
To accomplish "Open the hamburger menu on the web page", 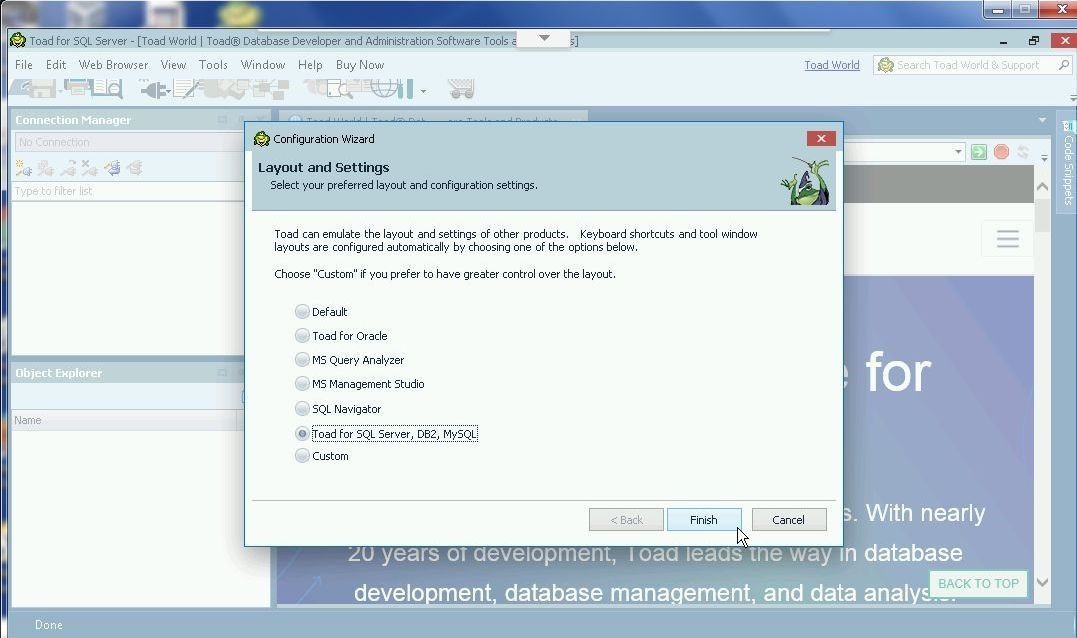I will 1008,239.
